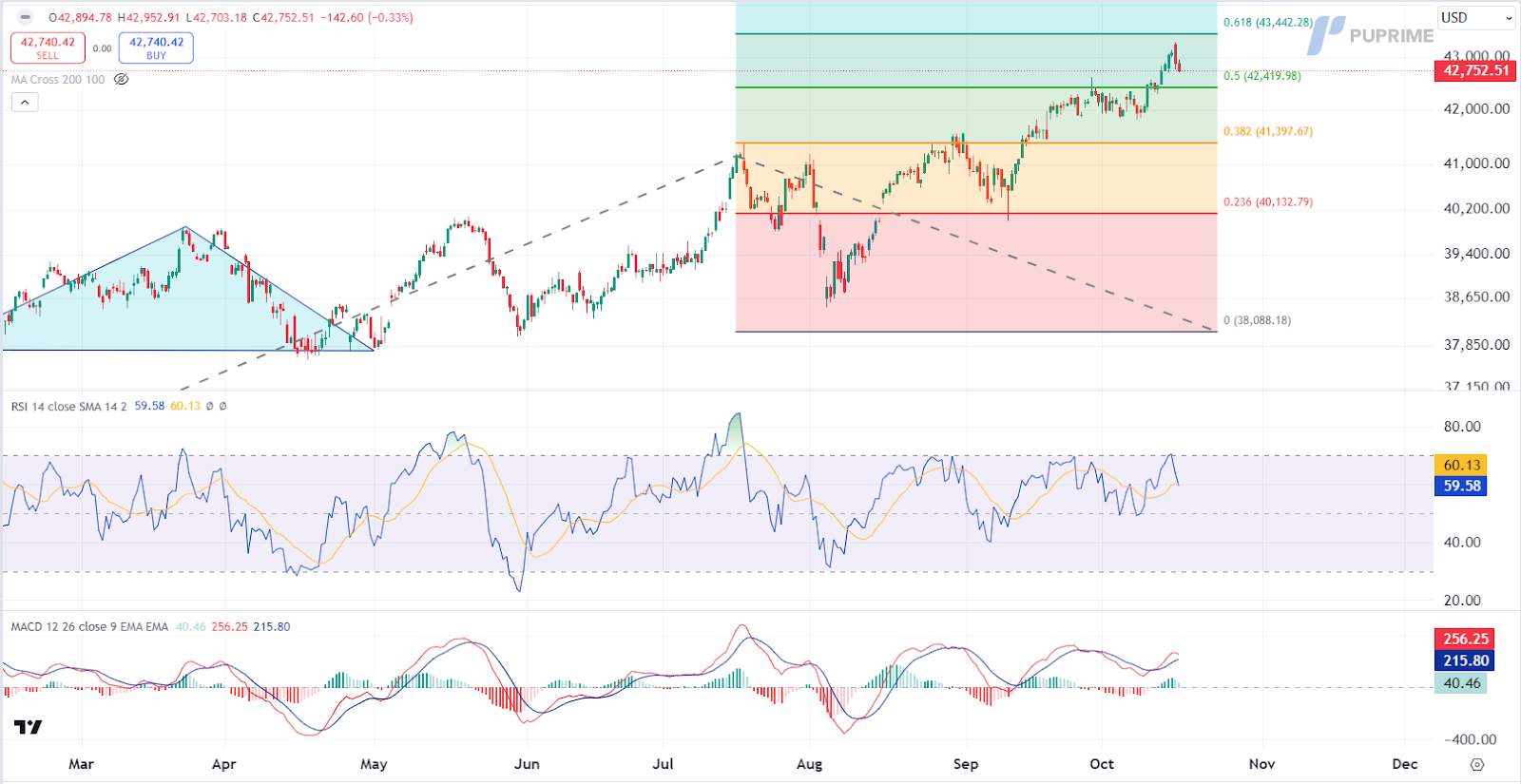This screenshot has height=784, width=1521.
Task: Click the MACD legend value 256.25
Action: [229, 626]
